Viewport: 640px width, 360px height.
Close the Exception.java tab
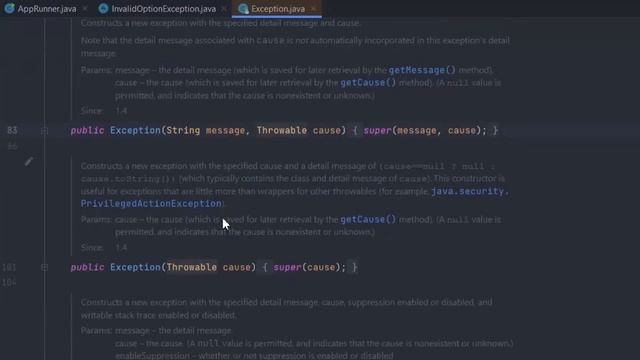click(313, 9)
